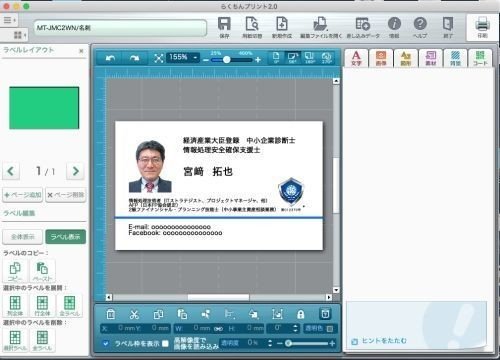This screenshot has width=500, height=360.
Task: Delete the selected label (選択ラベル)
Action: 15,340
